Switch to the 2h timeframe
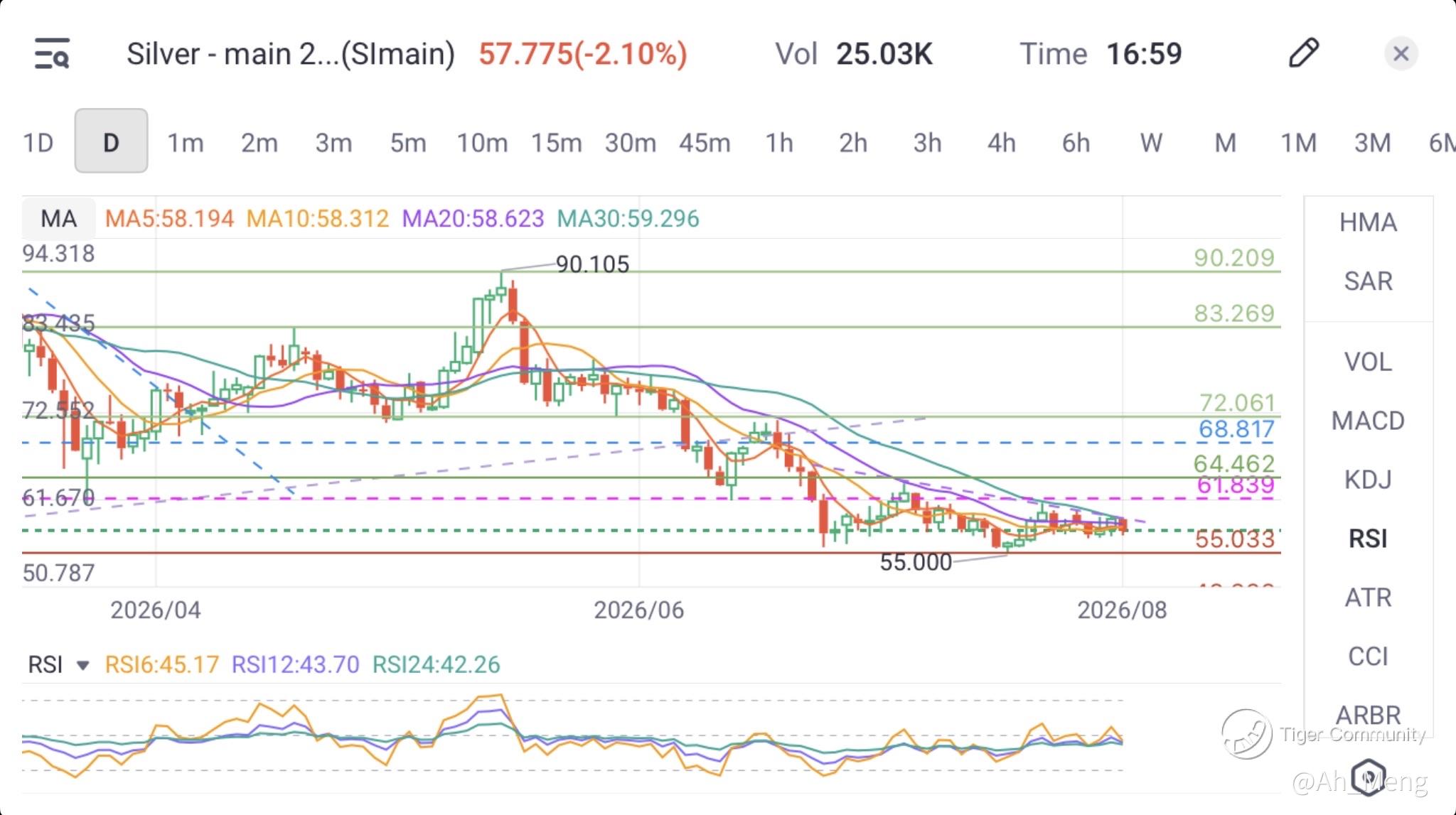This screenshot has height=815, width=1456. tap(853, 143)
